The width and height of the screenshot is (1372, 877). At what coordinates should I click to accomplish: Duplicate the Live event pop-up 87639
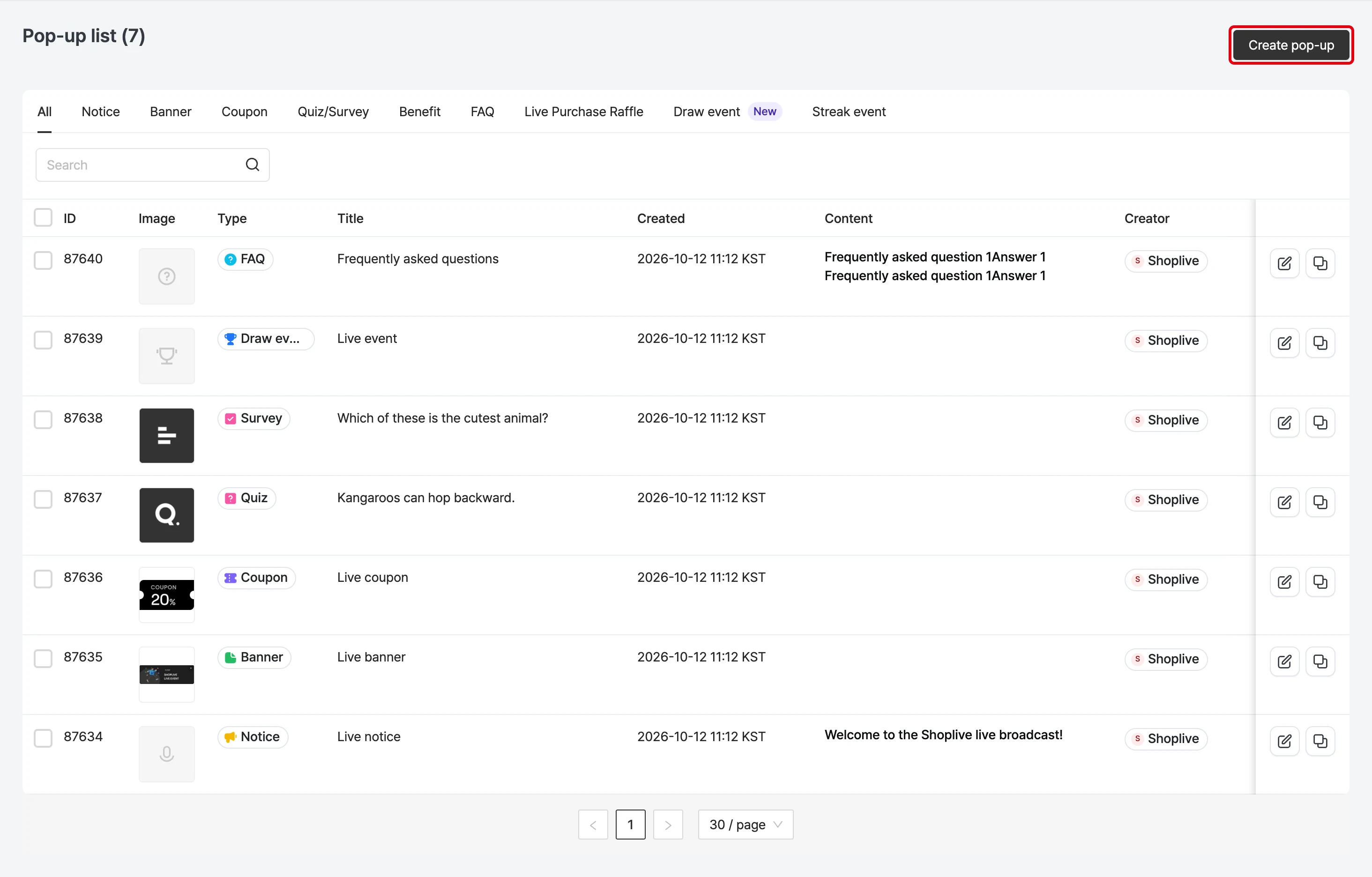(1320, 343)
